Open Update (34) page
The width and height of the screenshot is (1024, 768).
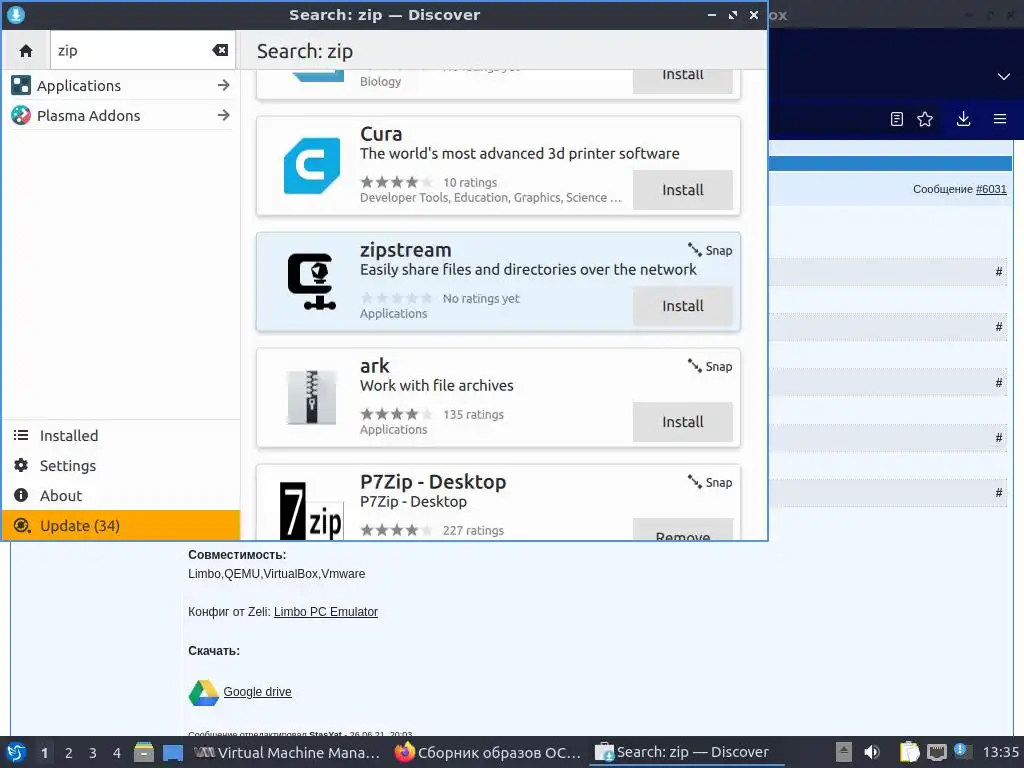[x=121, y=526]
